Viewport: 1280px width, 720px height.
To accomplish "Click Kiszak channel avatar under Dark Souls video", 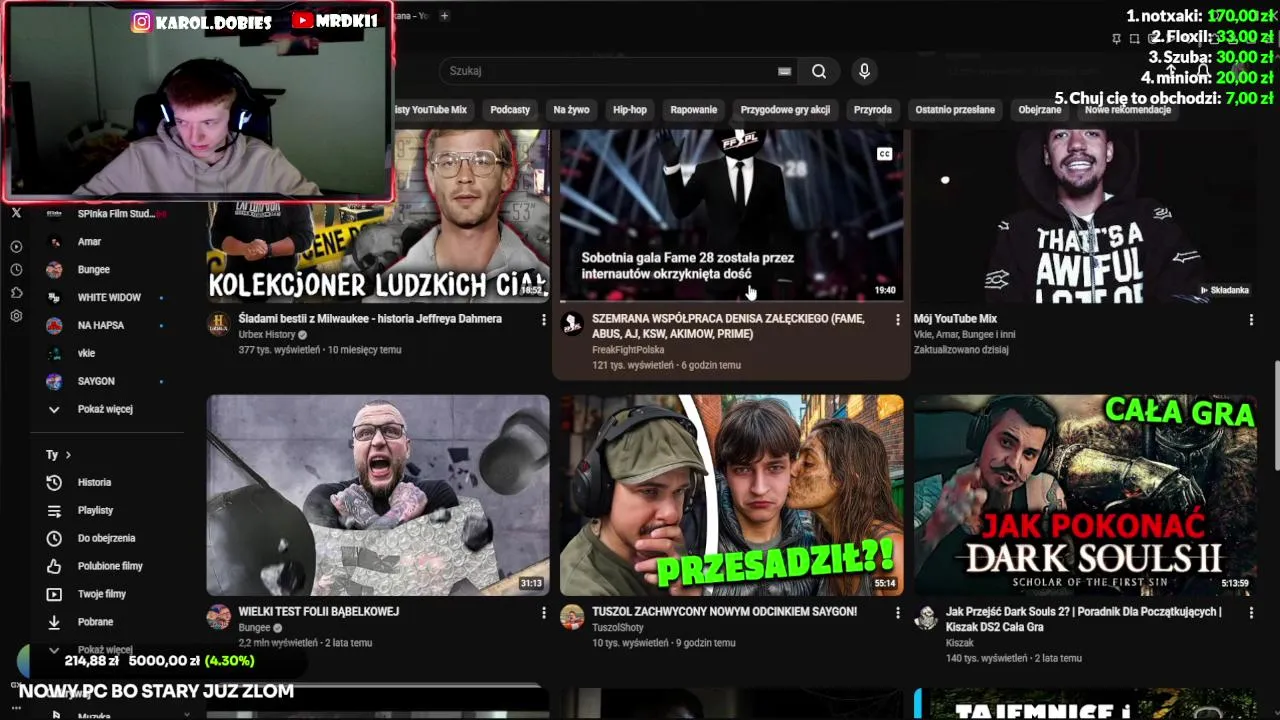I will tap(926, 616).
